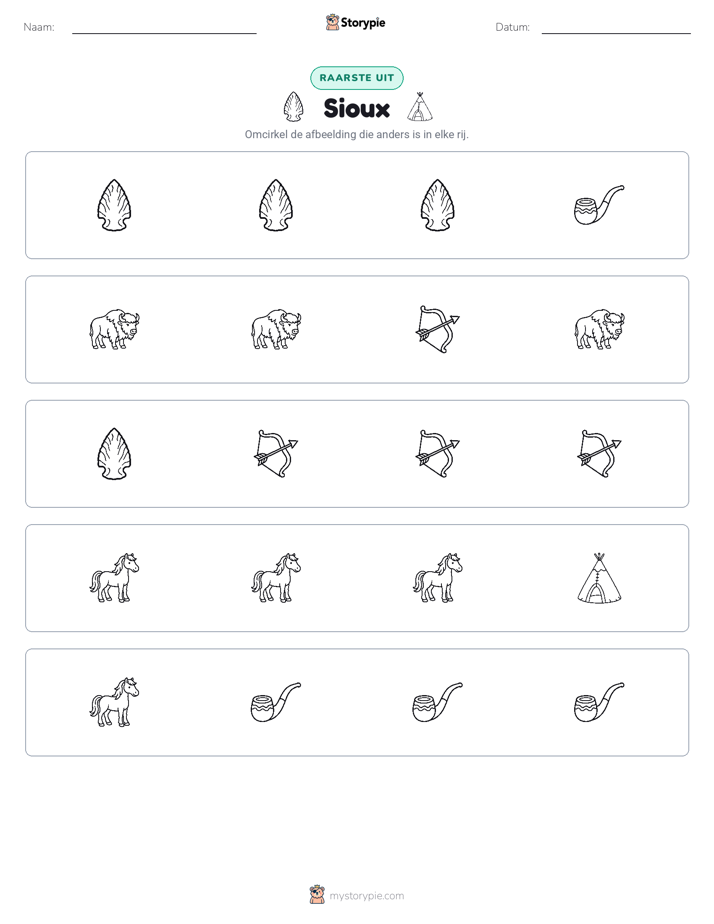
Task: Click the Storypie bear logo at top
Action: pos(332,22)
